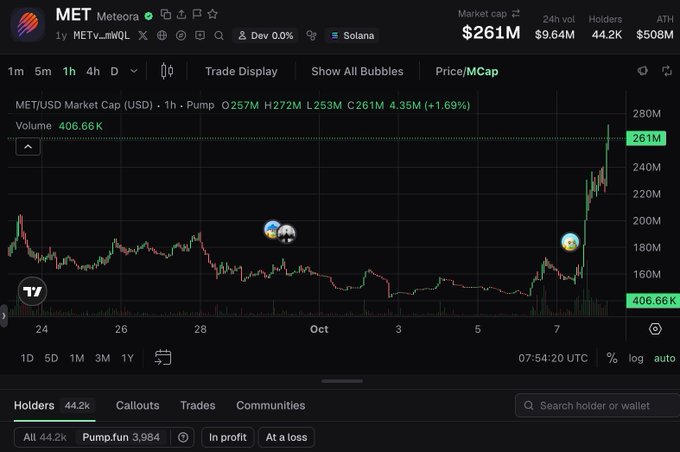Click the two overlapping trader bubbles
This screenshot has width=680, height=452.
point(280,232)
